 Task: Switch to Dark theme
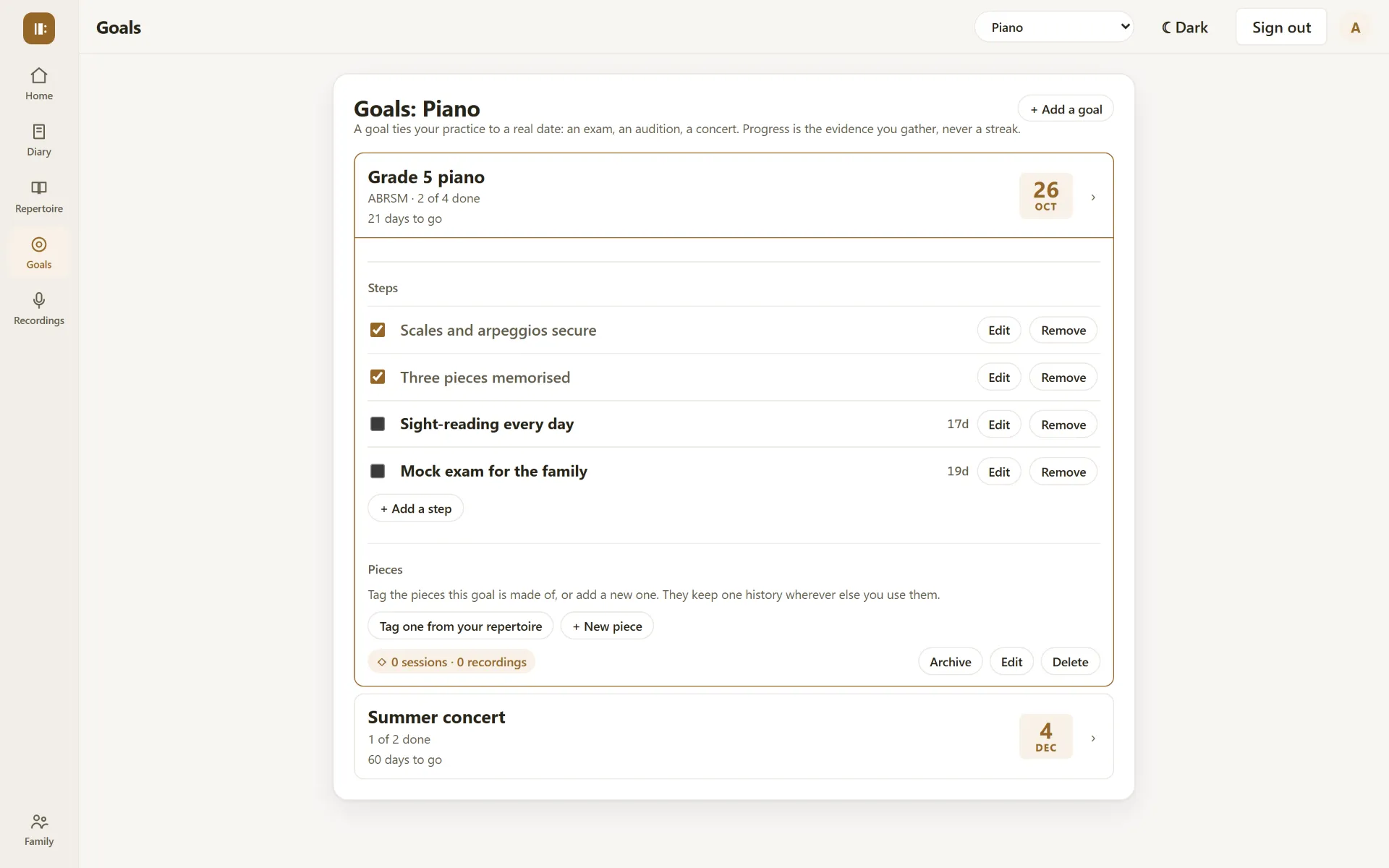click(1184, 27)
